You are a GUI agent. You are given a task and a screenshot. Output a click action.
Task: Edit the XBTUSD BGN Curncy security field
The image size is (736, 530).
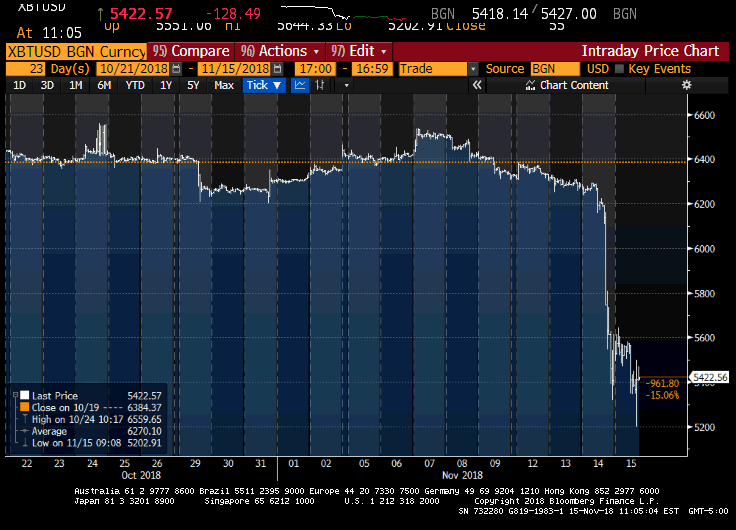pyautogui.click(x=76, y=51)
